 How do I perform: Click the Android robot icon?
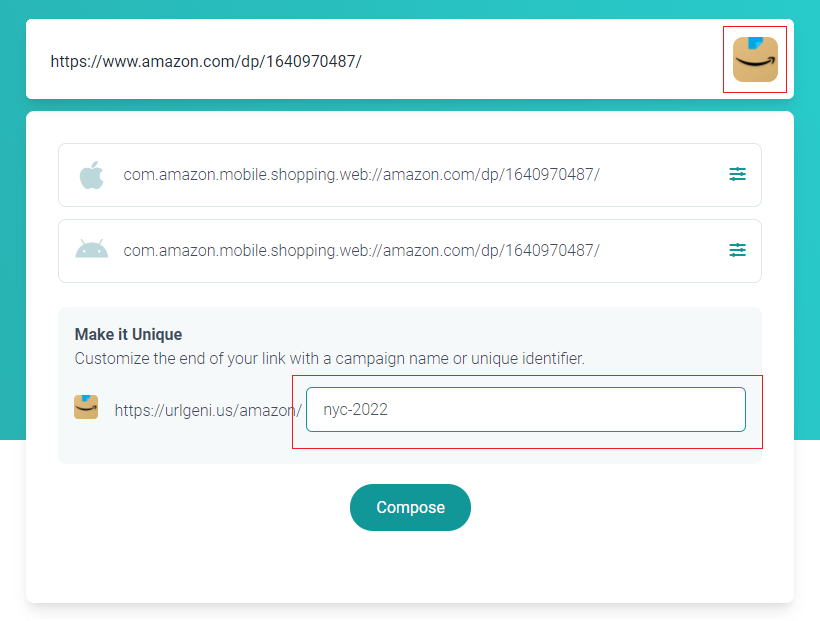pyautogui.click(x=92, y=250)
